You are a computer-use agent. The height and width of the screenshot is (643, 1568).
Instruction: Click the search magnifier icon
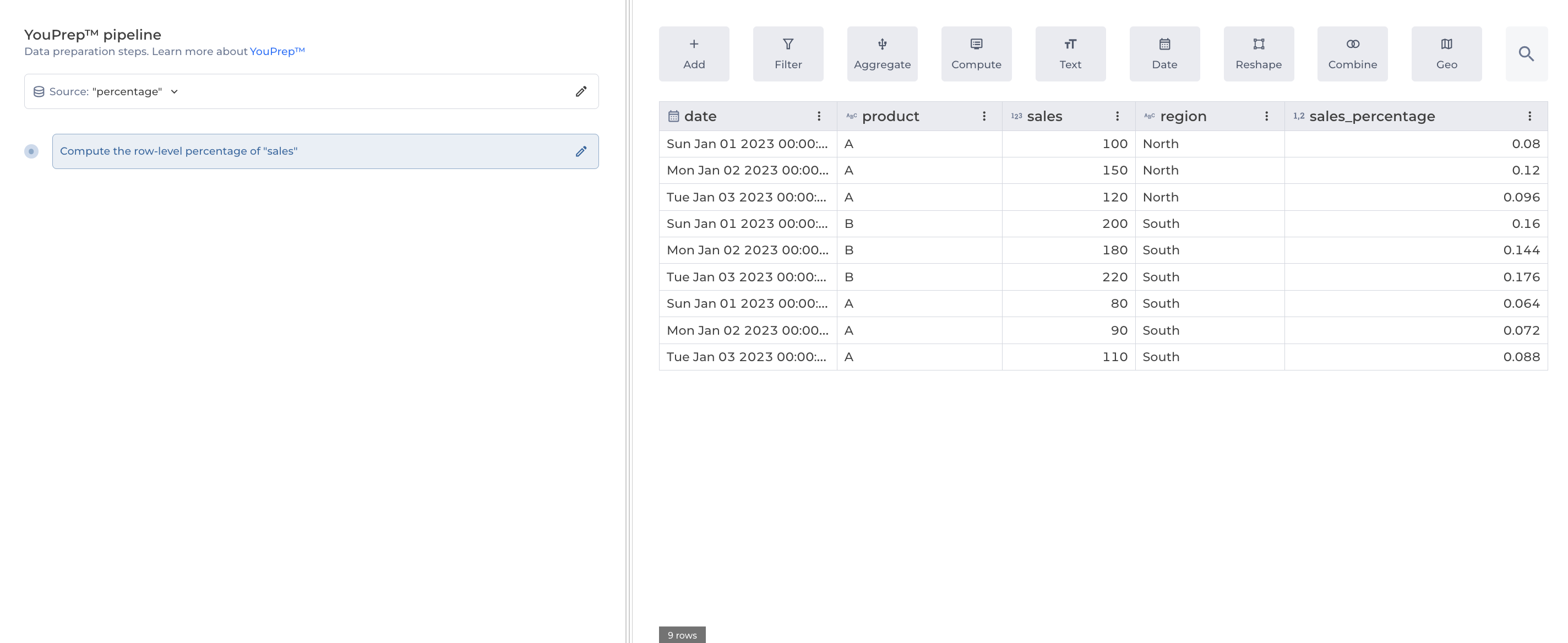pyautogui.click(x=1526, y=53)
